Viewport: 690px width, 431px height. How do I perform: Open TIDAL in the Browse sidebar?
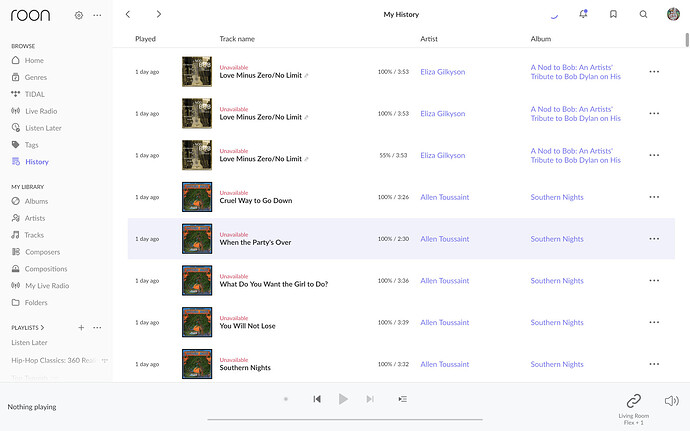click(34, 93)
